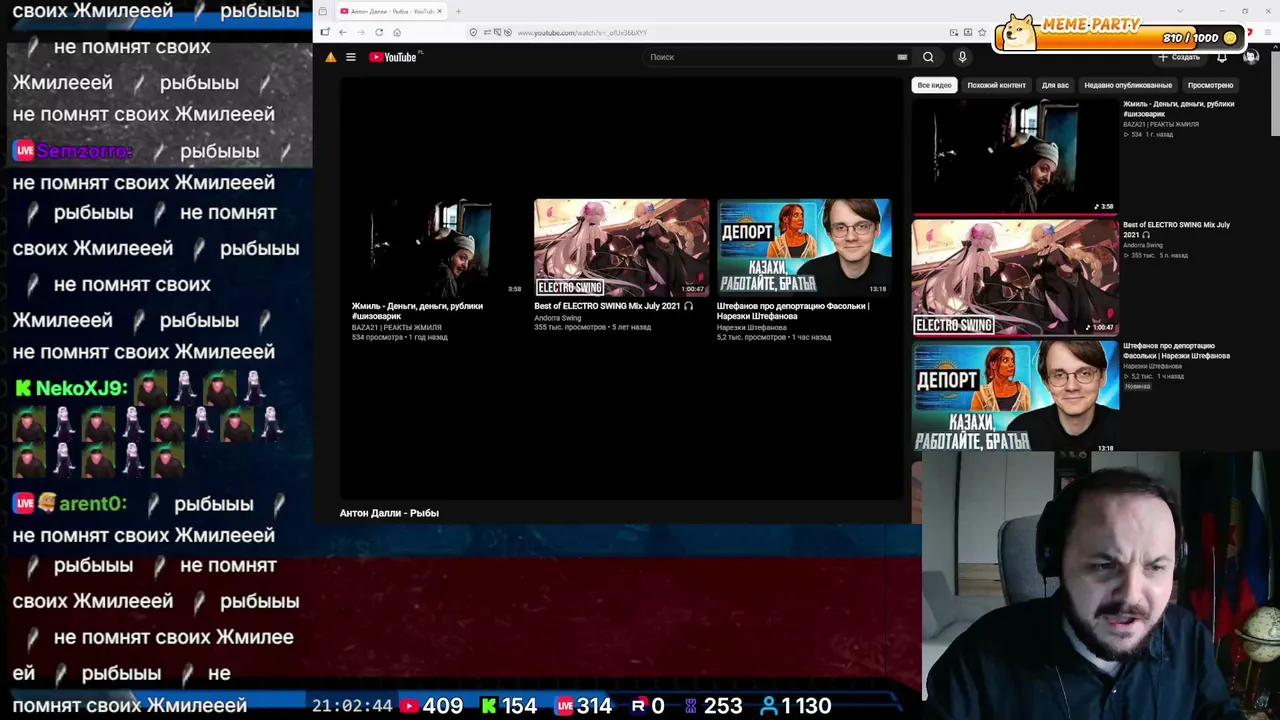This screenshot has height=720, width=1280.
Task: Reload the page with the refresh icon
Action: point(379,32)
